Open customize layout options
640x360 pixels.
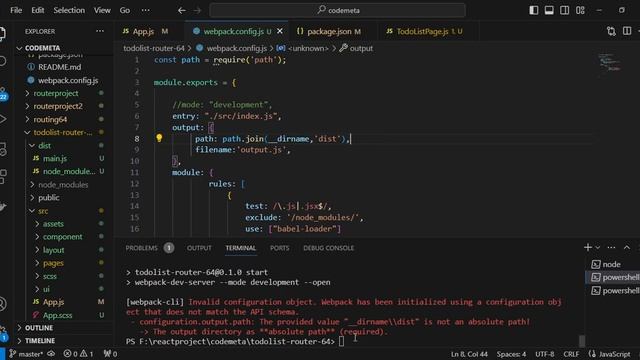coord(580,10)
